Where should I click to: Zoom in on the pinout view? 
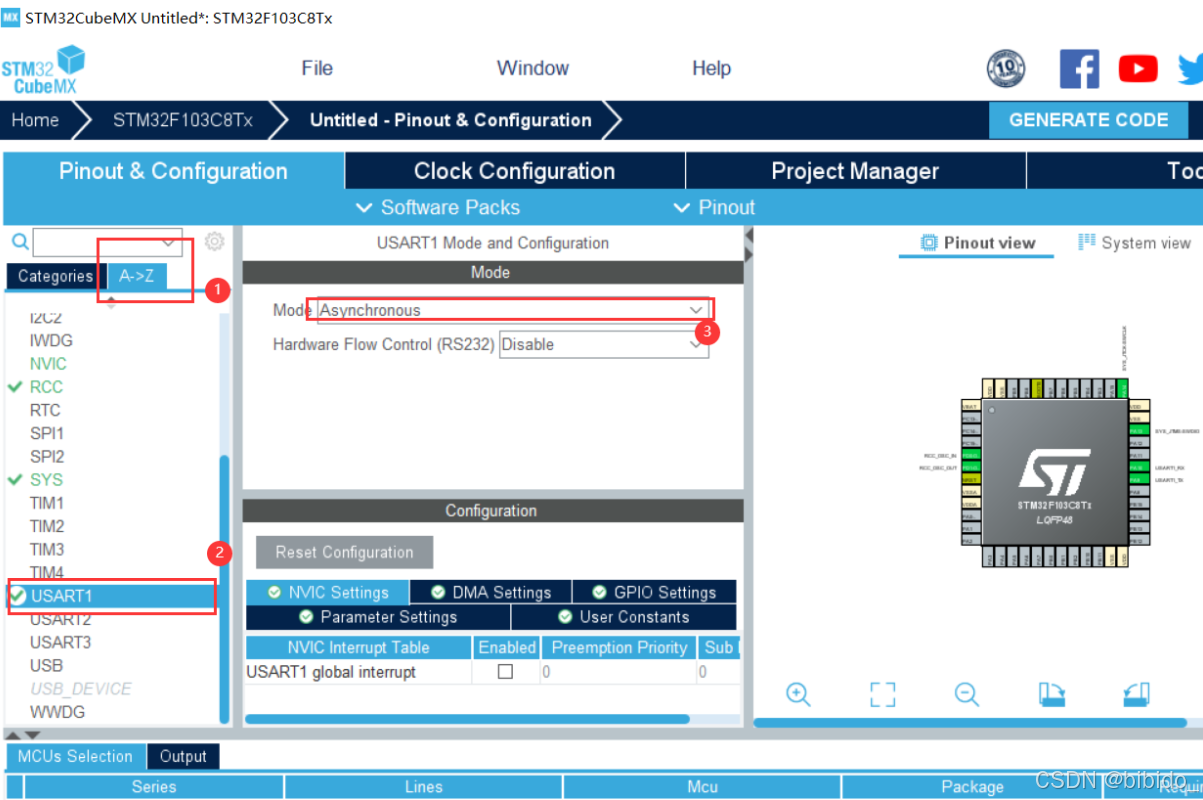(x=798, y=694)
